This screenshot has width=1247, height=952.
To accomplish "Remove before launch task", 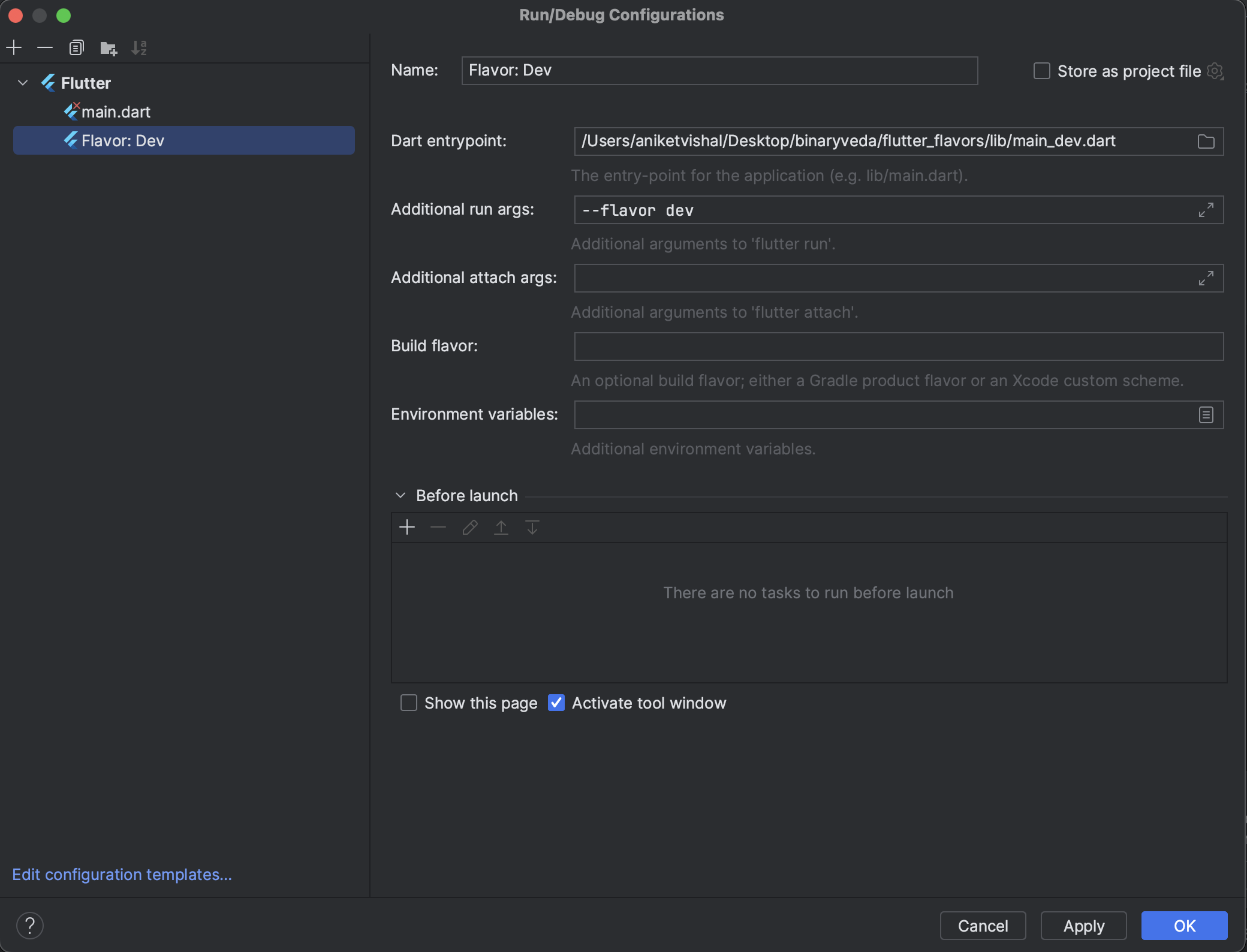I will pyautogui.click(x=438, y=528).
